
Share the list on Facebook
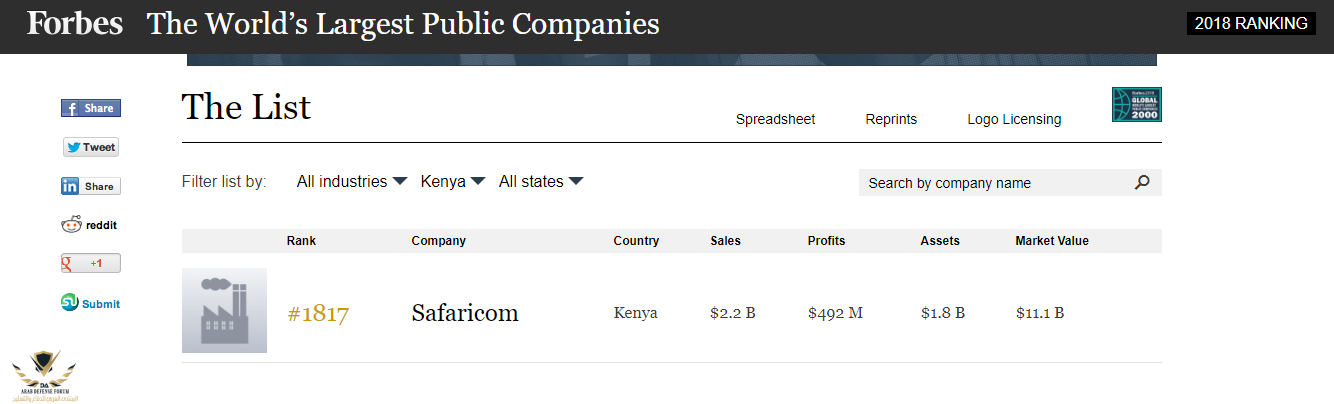91,108
